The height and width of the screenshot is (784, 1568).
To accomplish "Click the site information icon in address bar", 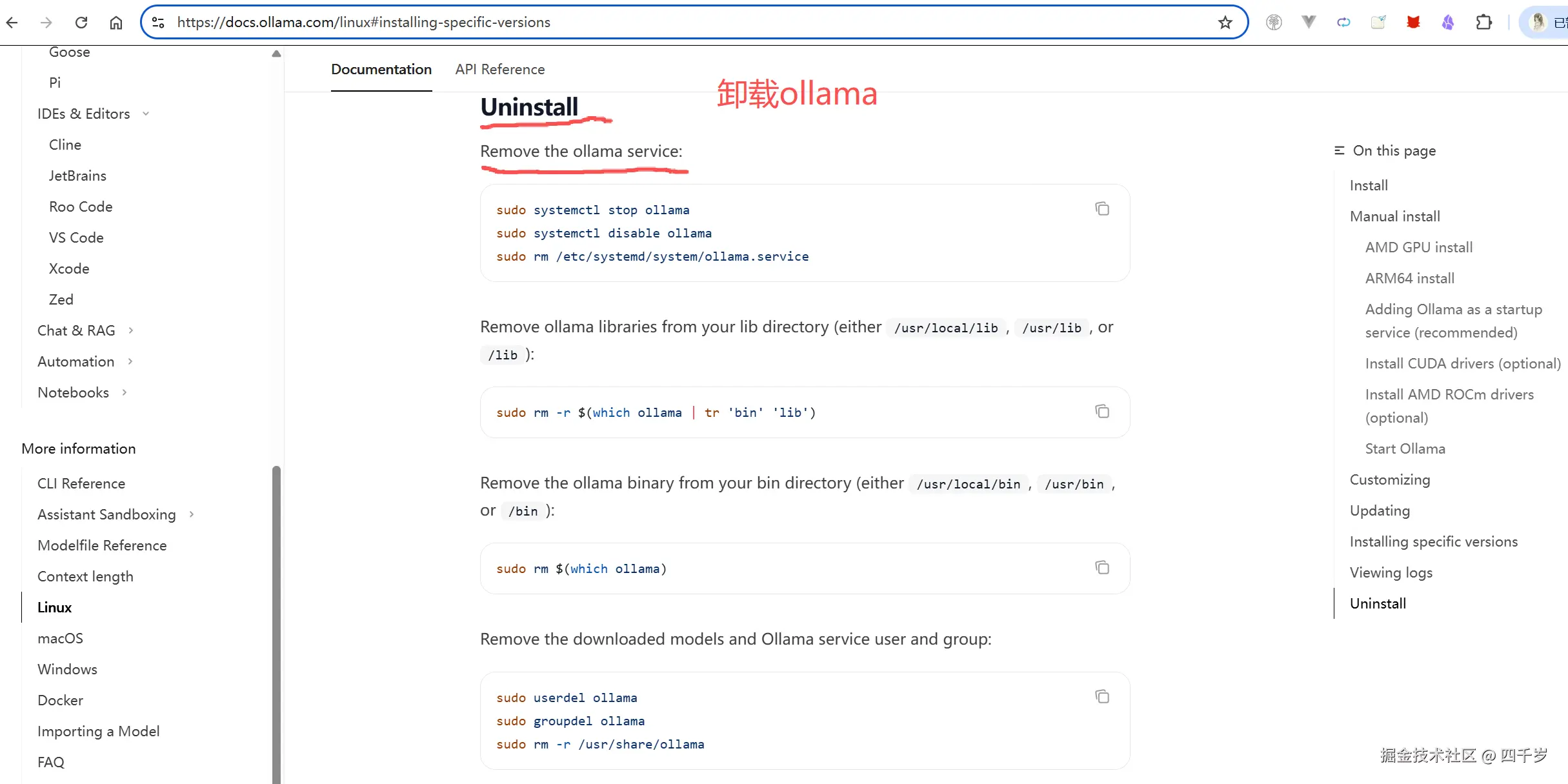I will coord(158,23).
